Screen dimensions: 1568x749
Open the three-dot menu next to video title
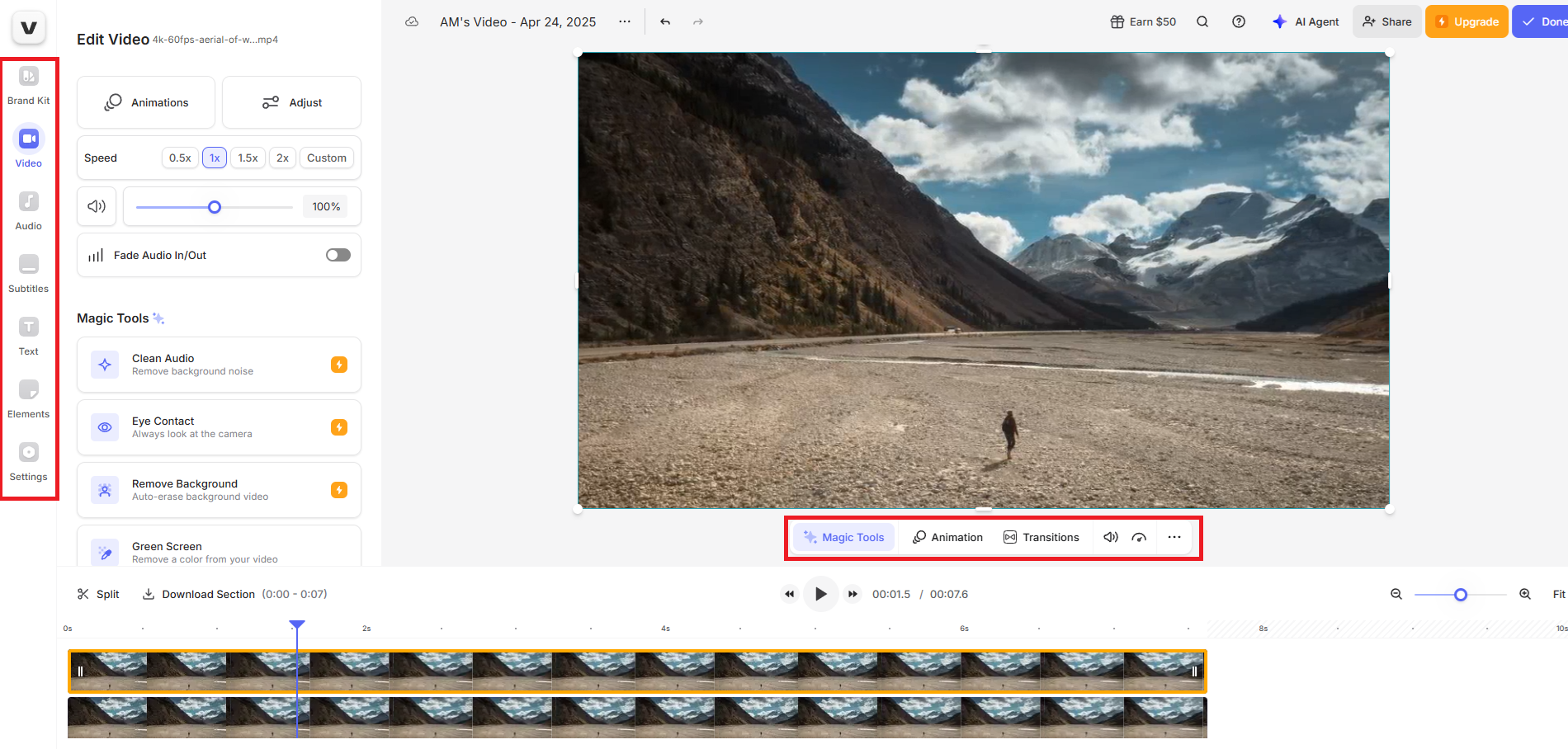tap(625, 21)
